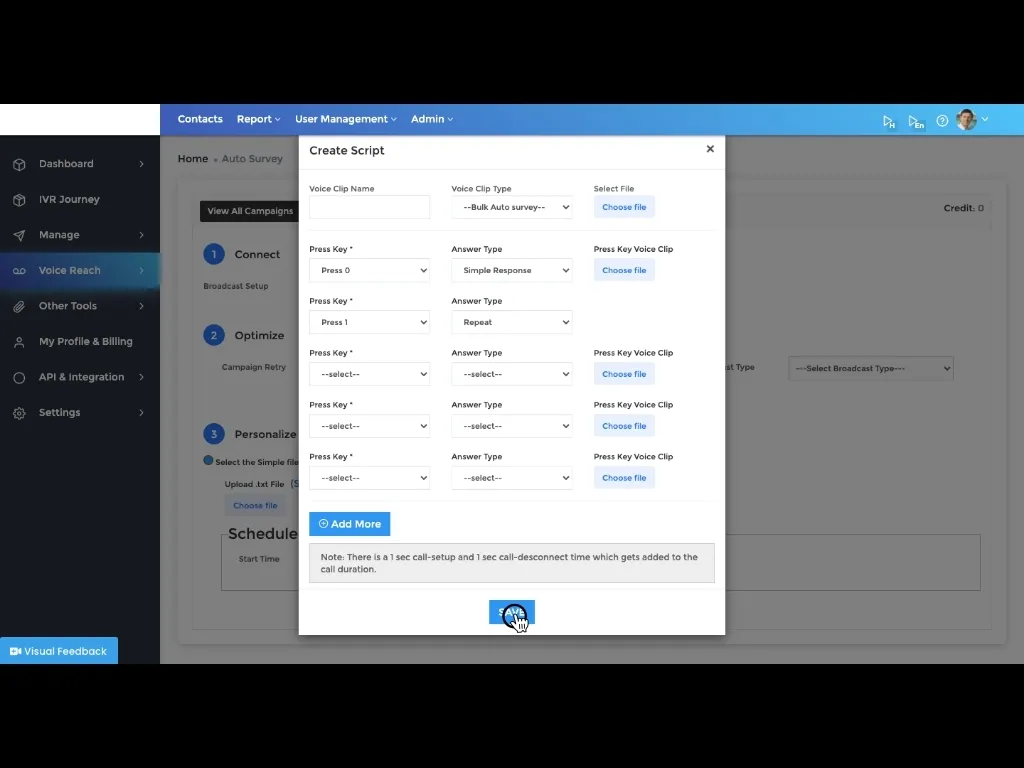This screenshot has width=1024, height=768.
Task: Open the Press 1 key dropdown
Action: point(370,322)
